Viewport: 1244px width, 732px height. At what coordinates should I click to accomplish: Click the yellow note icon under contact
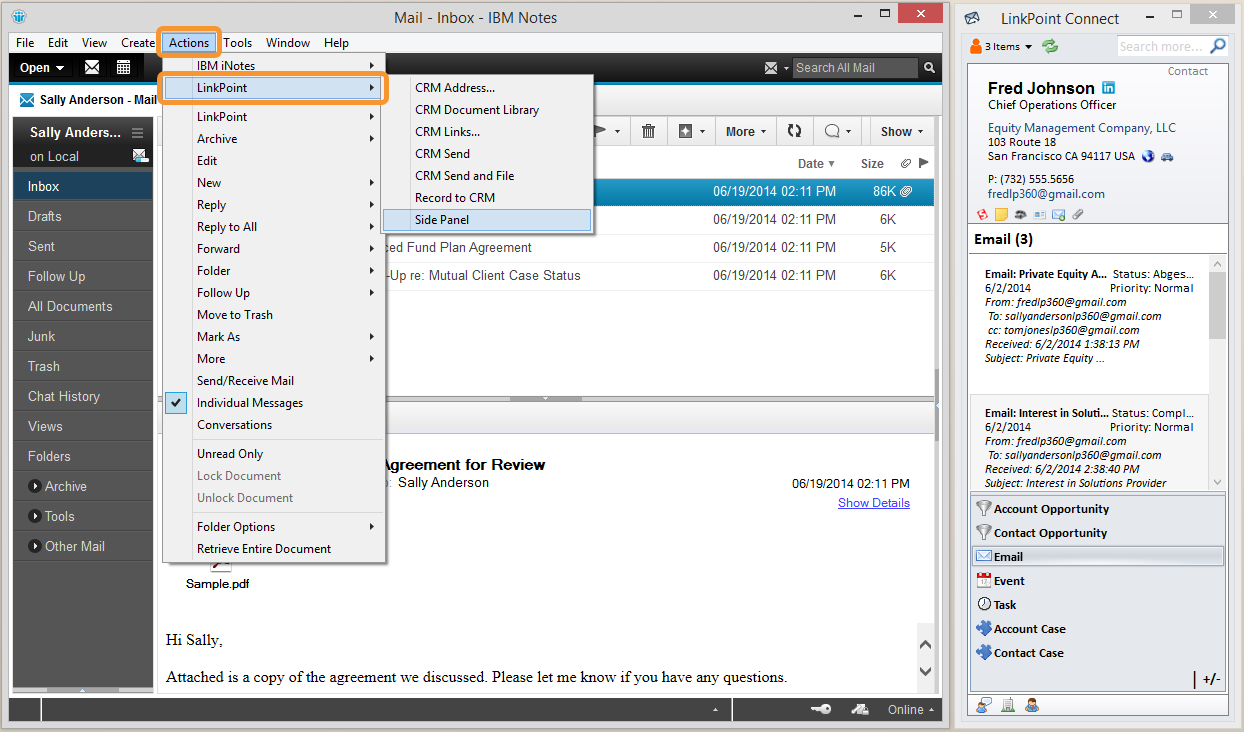click(1000, 214)
